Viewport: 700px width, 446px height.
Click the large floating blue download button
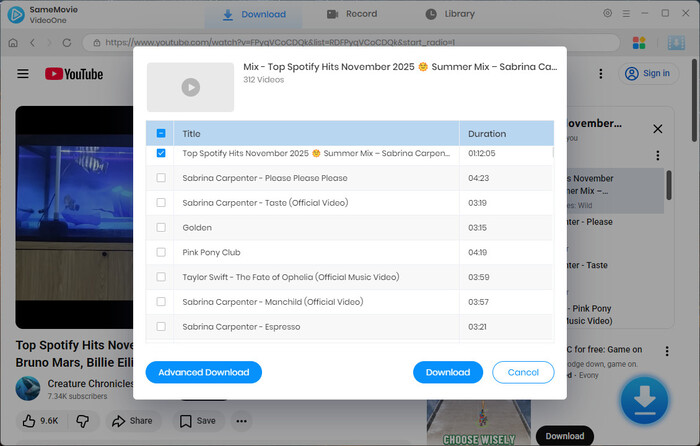(x=644, y=400)
